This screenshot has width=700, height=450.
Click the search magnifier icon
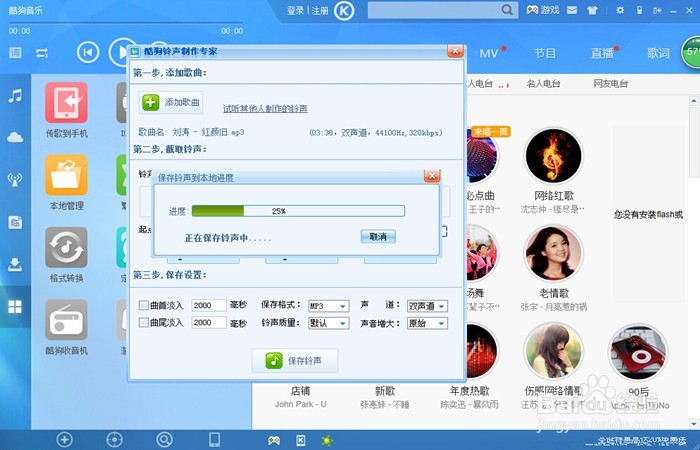point(507,10)
